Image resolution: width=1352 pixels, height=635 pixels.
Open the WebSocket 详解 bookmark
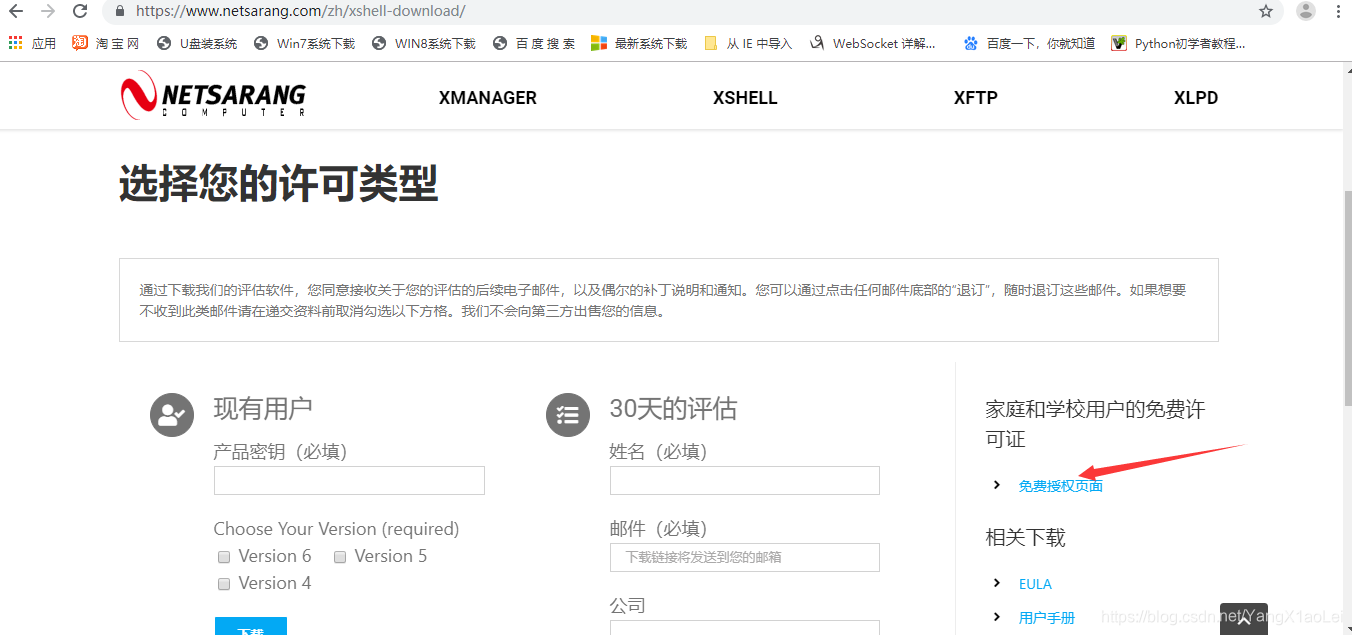872,43
